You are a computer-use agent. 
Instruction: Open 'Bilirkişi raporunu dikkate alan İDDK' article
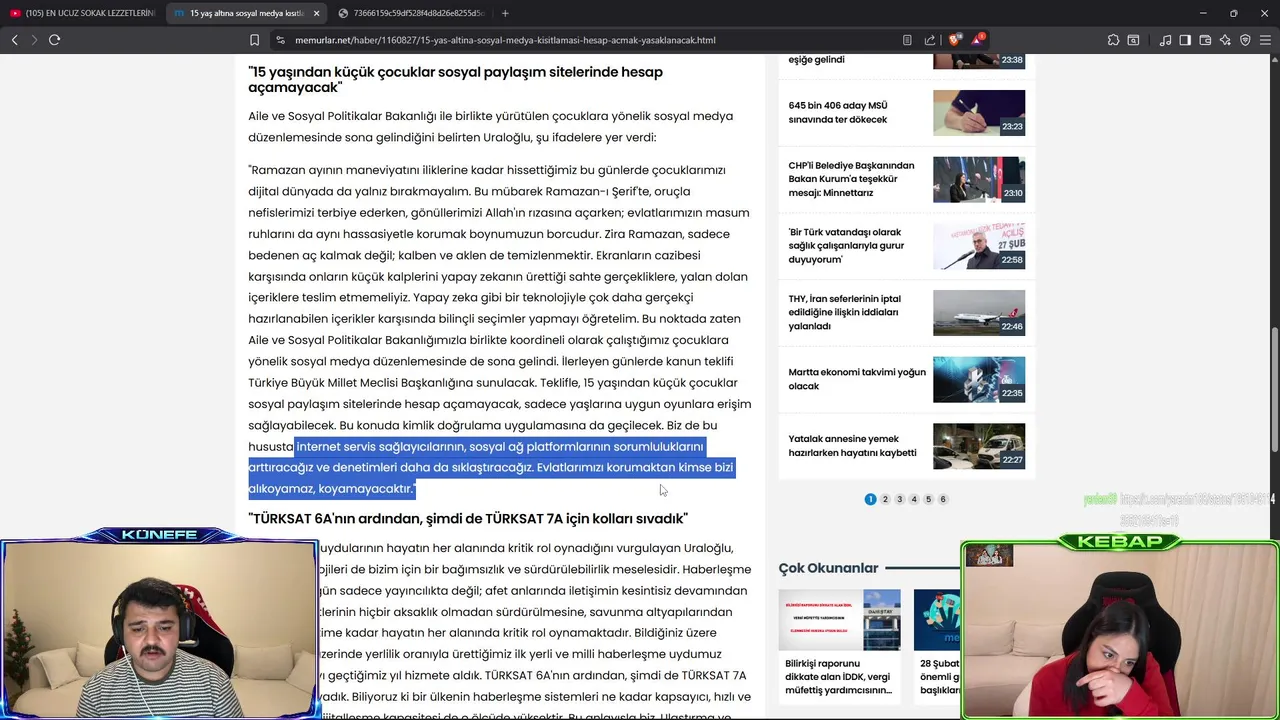[x=839, y=677]
